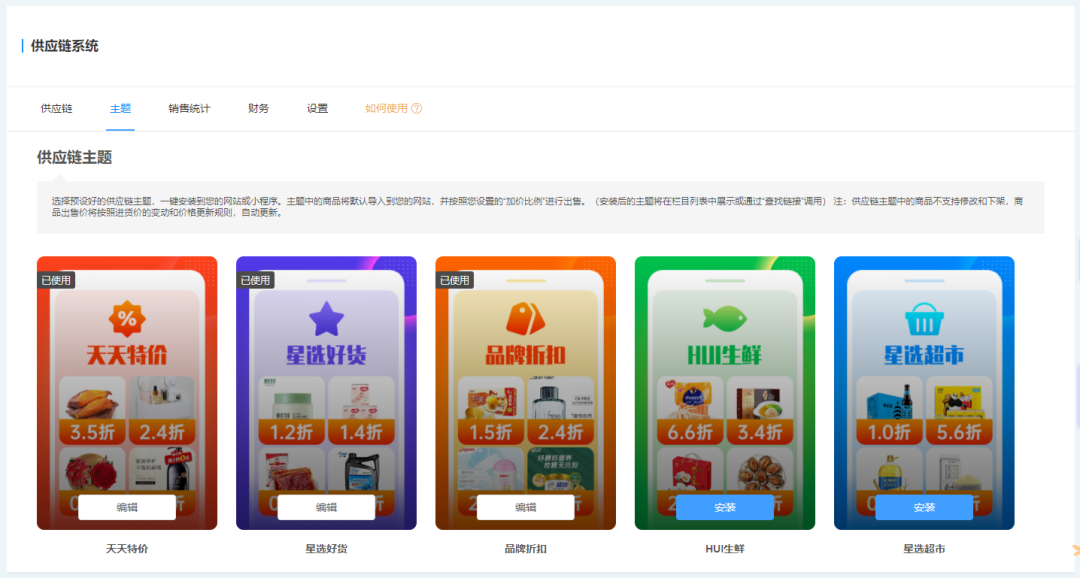Click the 品牌折扣 caption below the card
The image size is (1080, 578).
526,549
